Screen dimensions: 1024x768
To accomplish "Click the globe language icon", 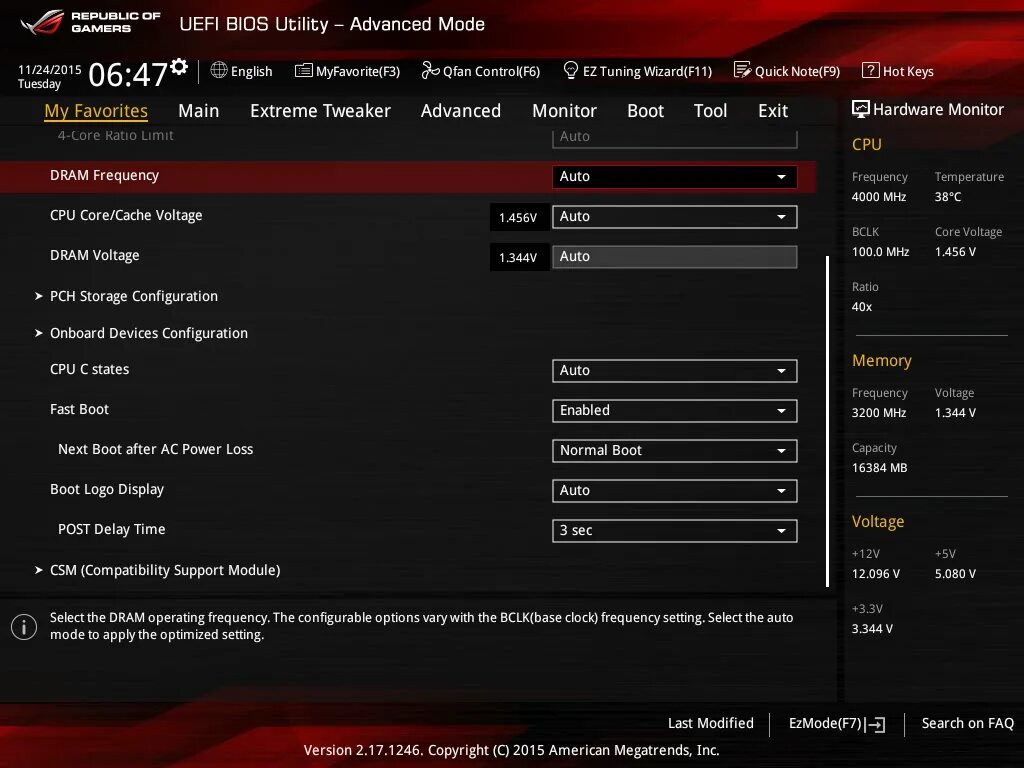I will tap(219, 70).
